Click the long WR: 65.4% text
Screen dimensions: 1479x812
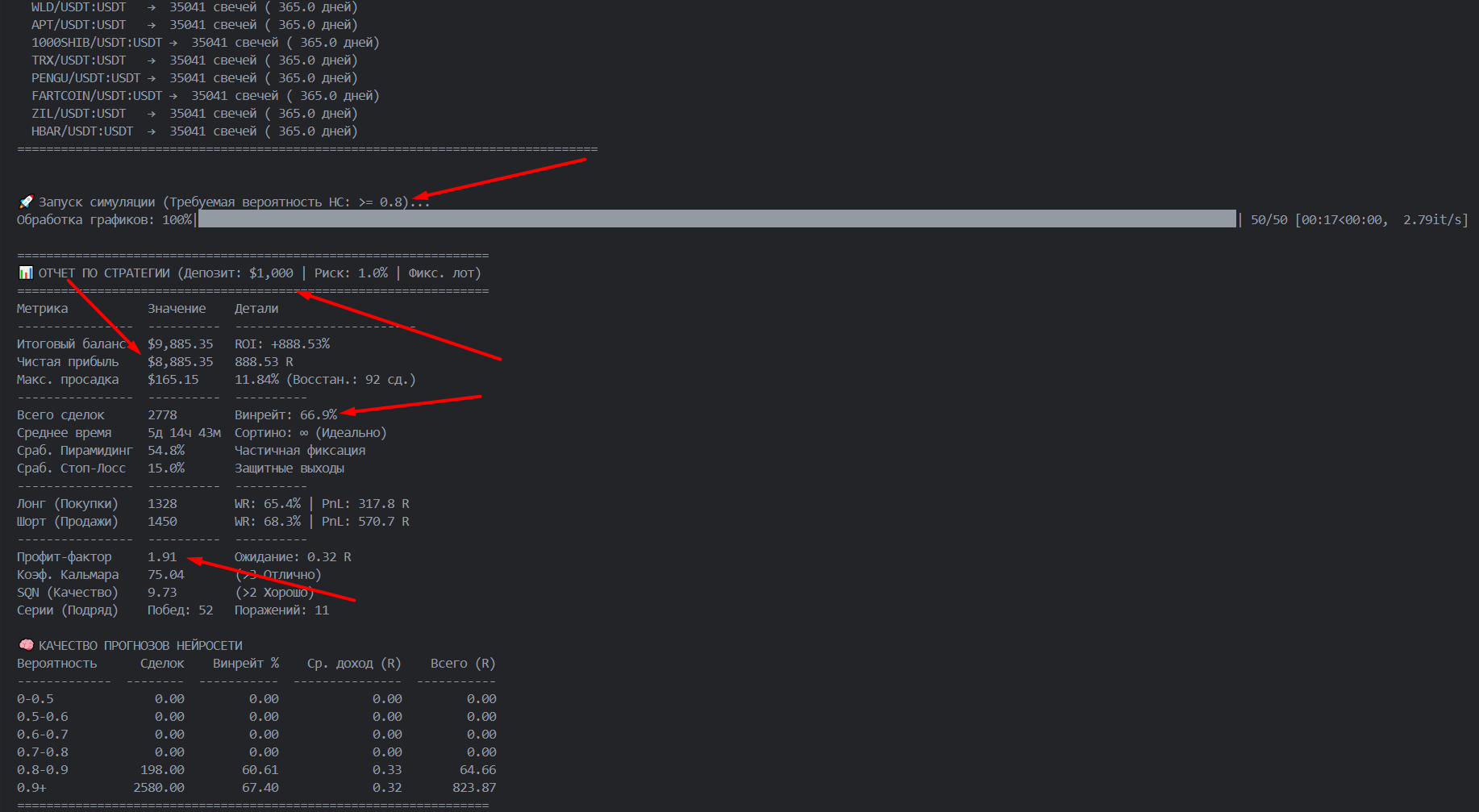(x=268, y=504)
